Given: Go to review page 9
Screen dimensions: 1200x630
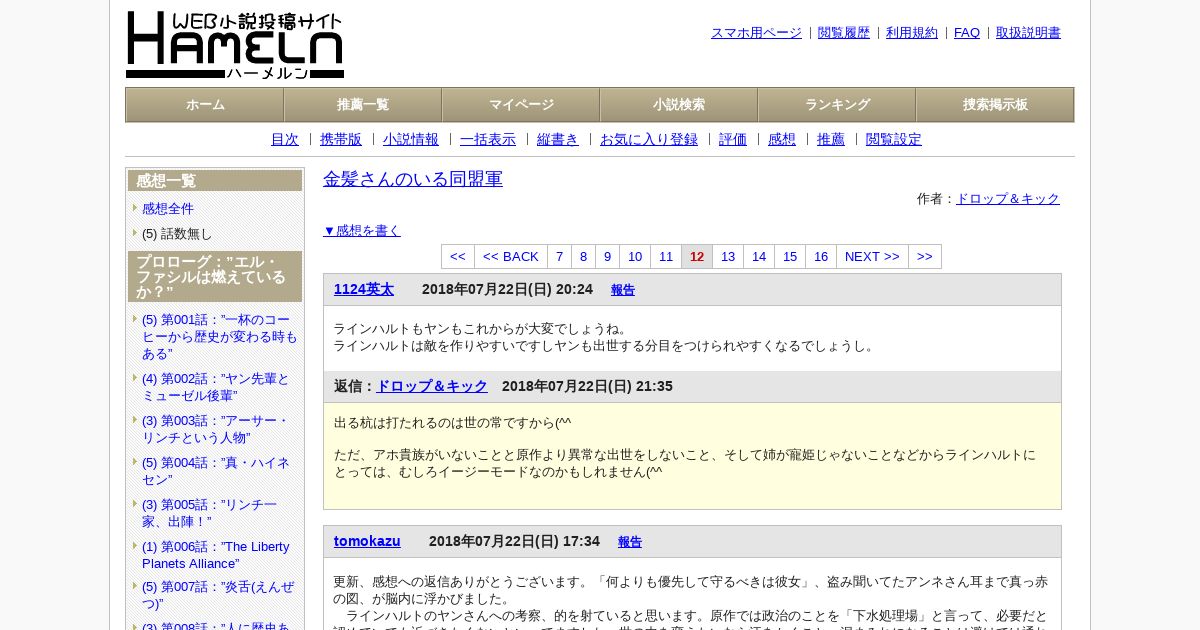Looking at the screenshot, I should [x=607, y=257].
